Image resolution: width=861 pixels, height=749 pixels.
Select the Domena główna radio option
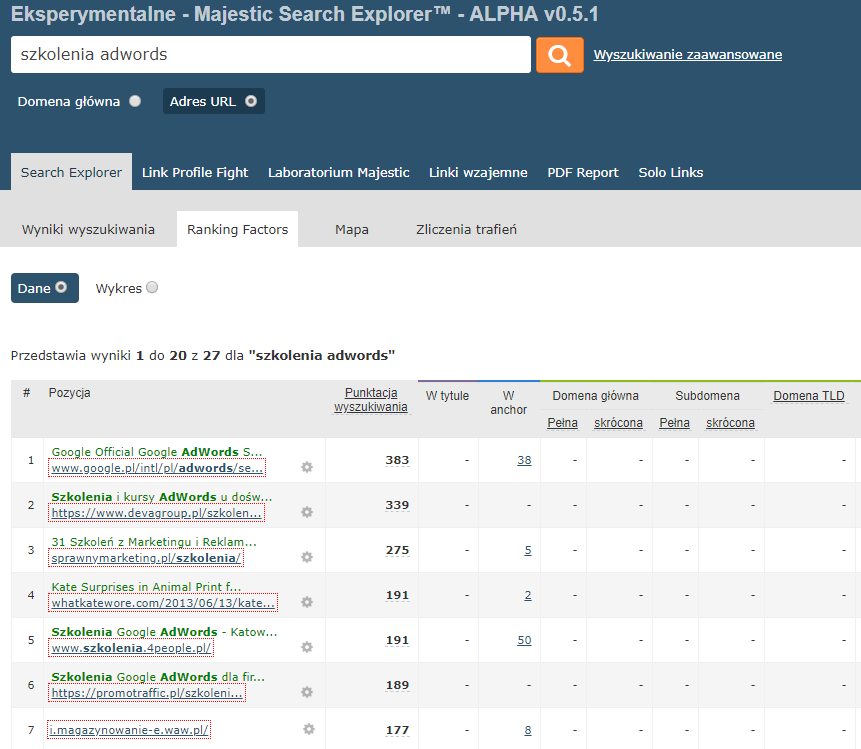[x=135, y=101]
